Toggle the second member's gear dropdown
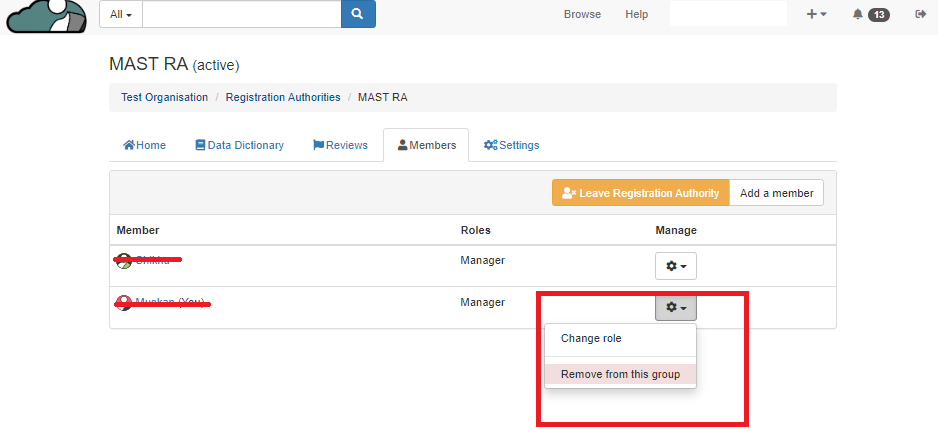 tap(675, 307)
